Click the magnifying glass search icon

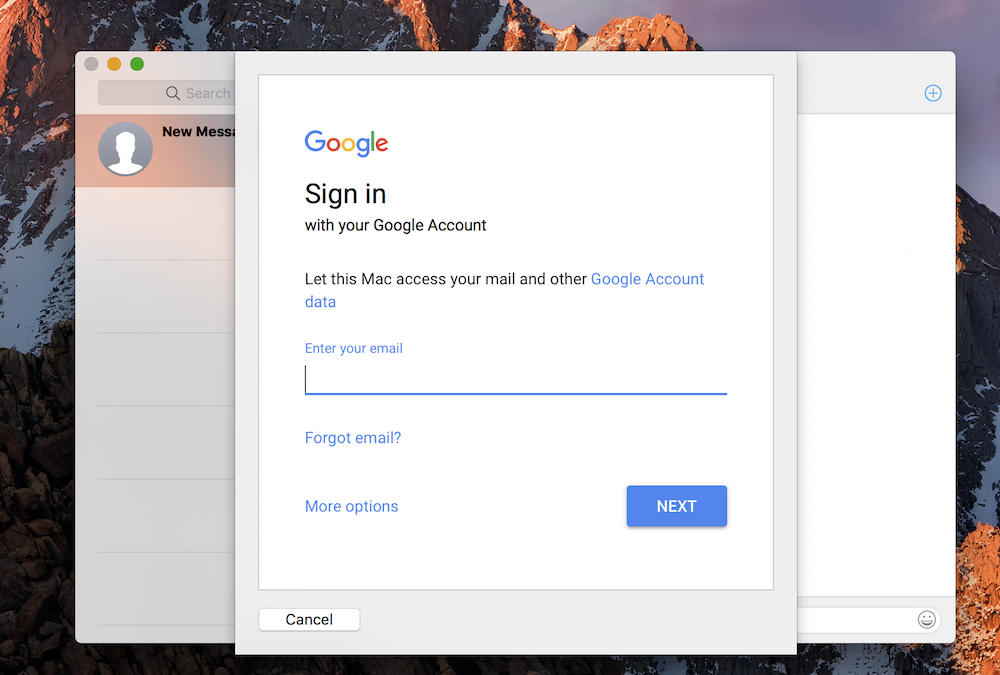(x=173, y=93)
